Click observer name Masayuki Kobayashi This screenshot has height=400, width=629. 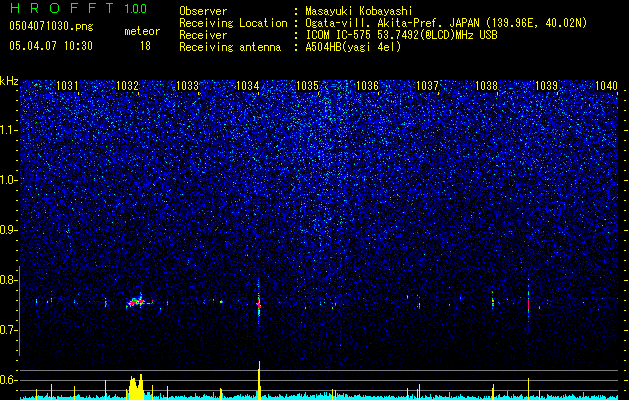point(359,11)
